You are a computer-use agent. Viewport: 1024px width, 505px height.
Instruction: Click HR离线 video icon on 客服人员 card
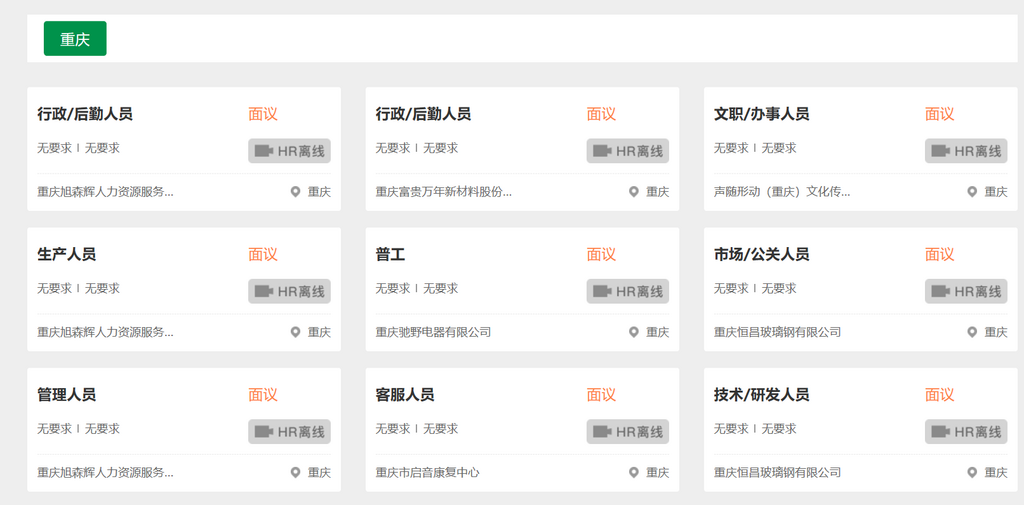tap(602, 432)
